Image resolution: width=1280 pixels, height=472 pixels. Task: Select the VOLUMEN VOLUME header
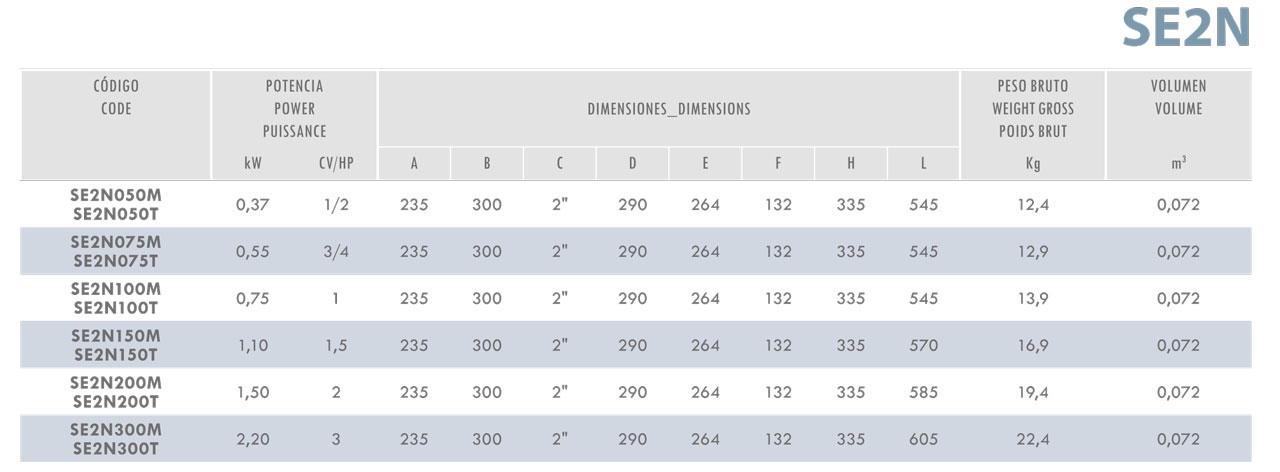pos(1179,98)
